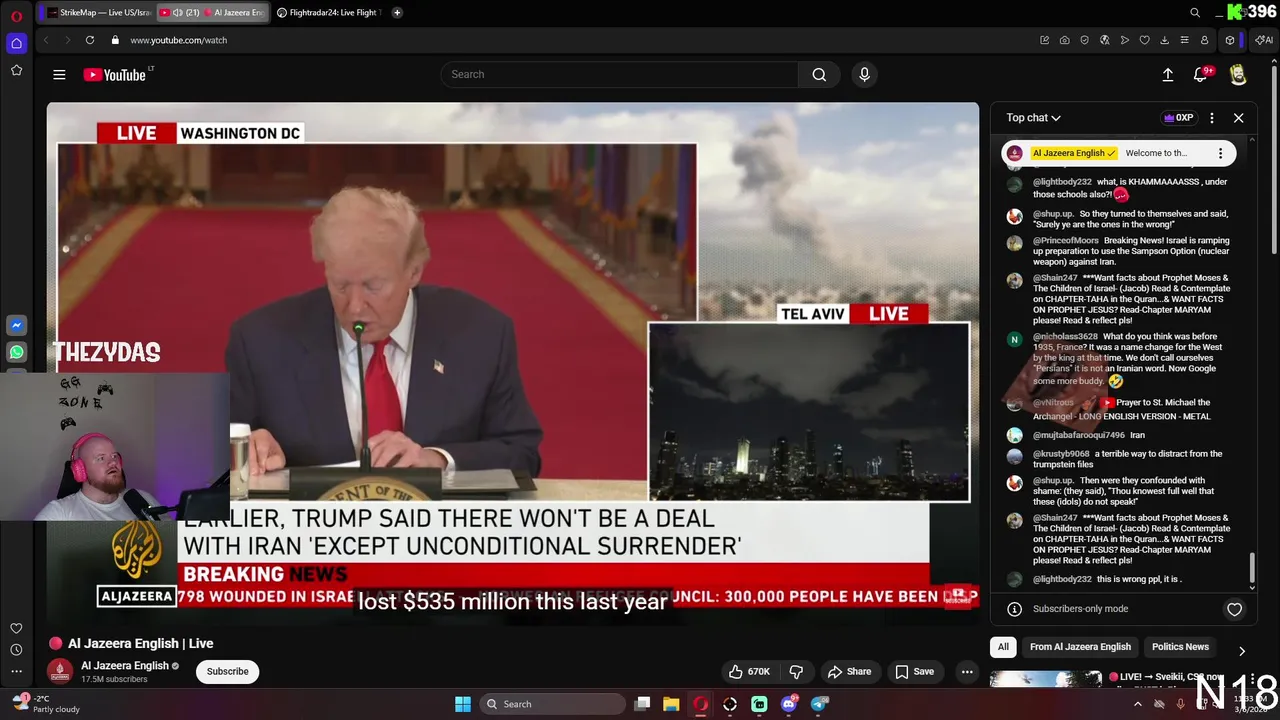Image resolution: width=1280 pixels, height=720 pixels.
Task: Open Opera sidebar three-dot setup menu
Action: point(16,672)
